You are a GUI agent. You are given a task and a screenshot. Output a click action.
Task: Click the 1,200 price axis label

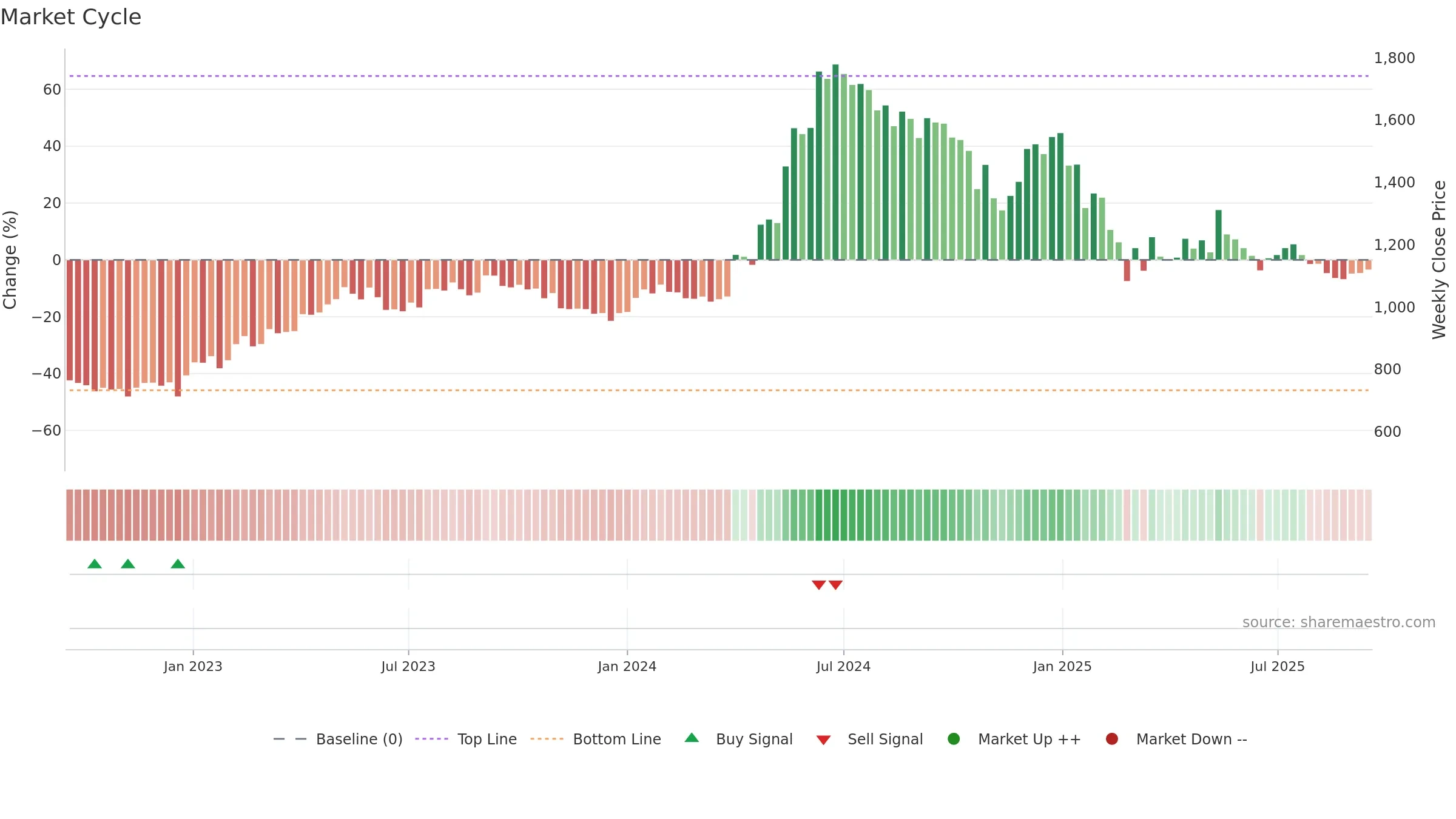[x=1394, y=245]
